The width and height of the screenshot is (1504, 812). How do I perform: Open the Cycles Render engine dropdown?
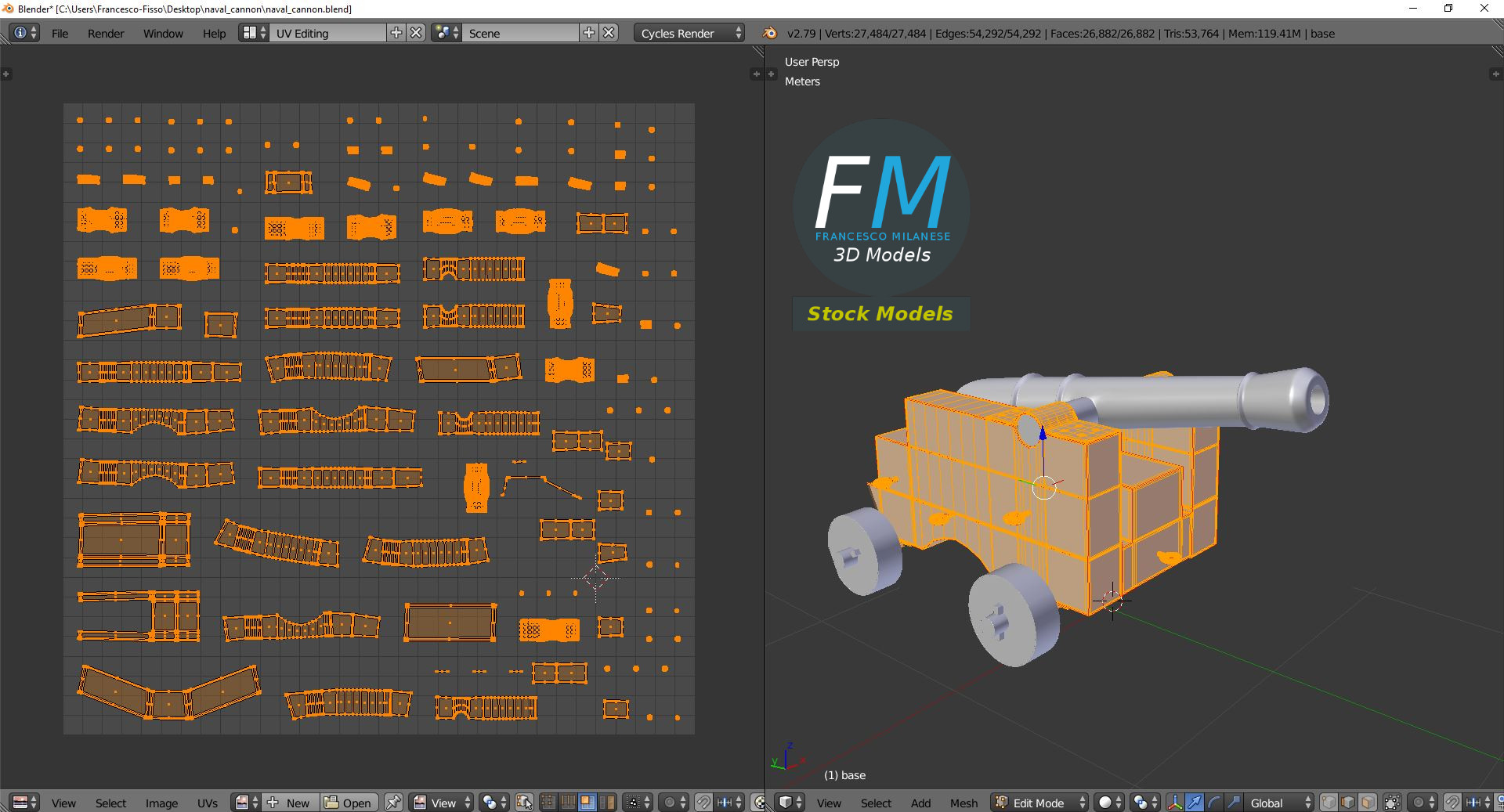[689, 33]
